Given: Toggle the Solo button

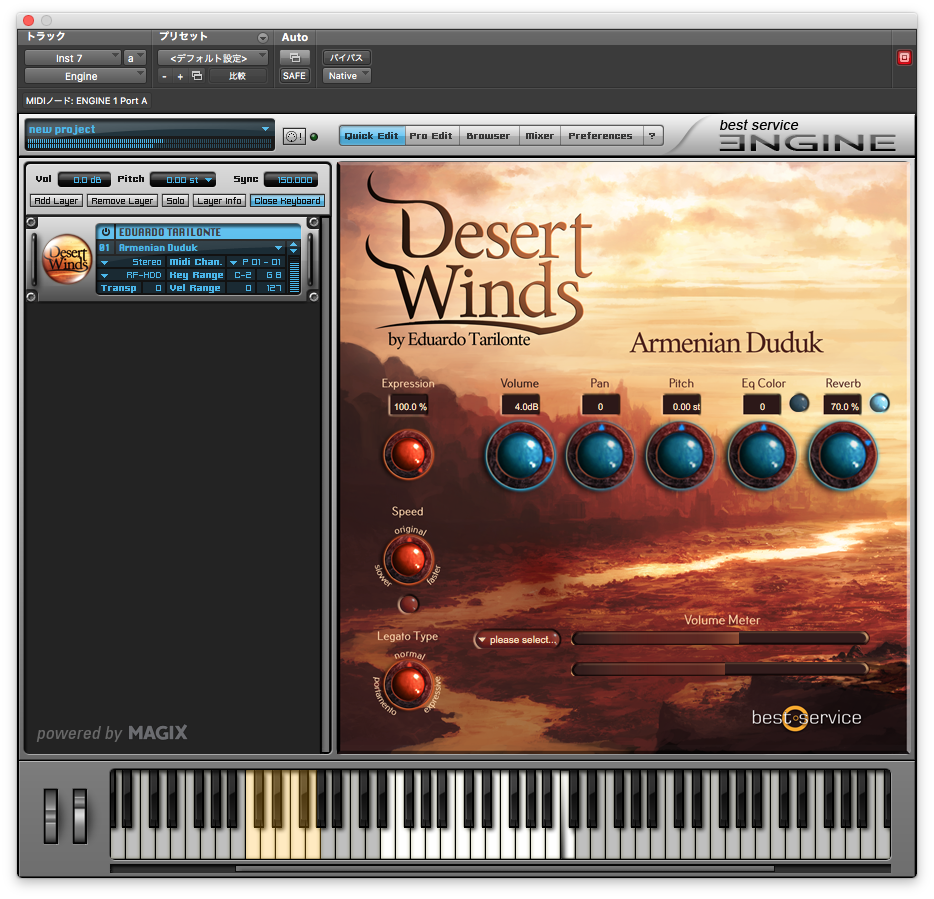Looking at the screenshot, I should point(175,201).
